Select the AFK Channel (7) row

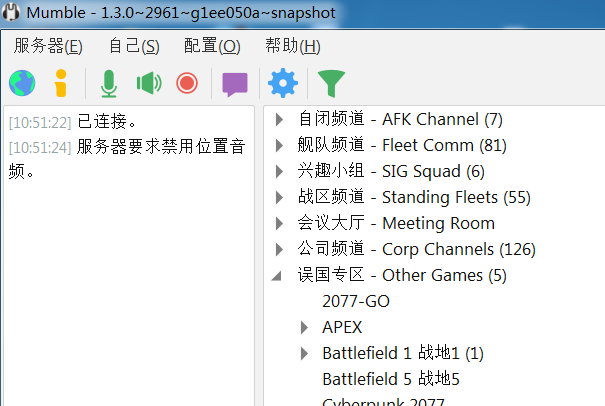point(400,119)
